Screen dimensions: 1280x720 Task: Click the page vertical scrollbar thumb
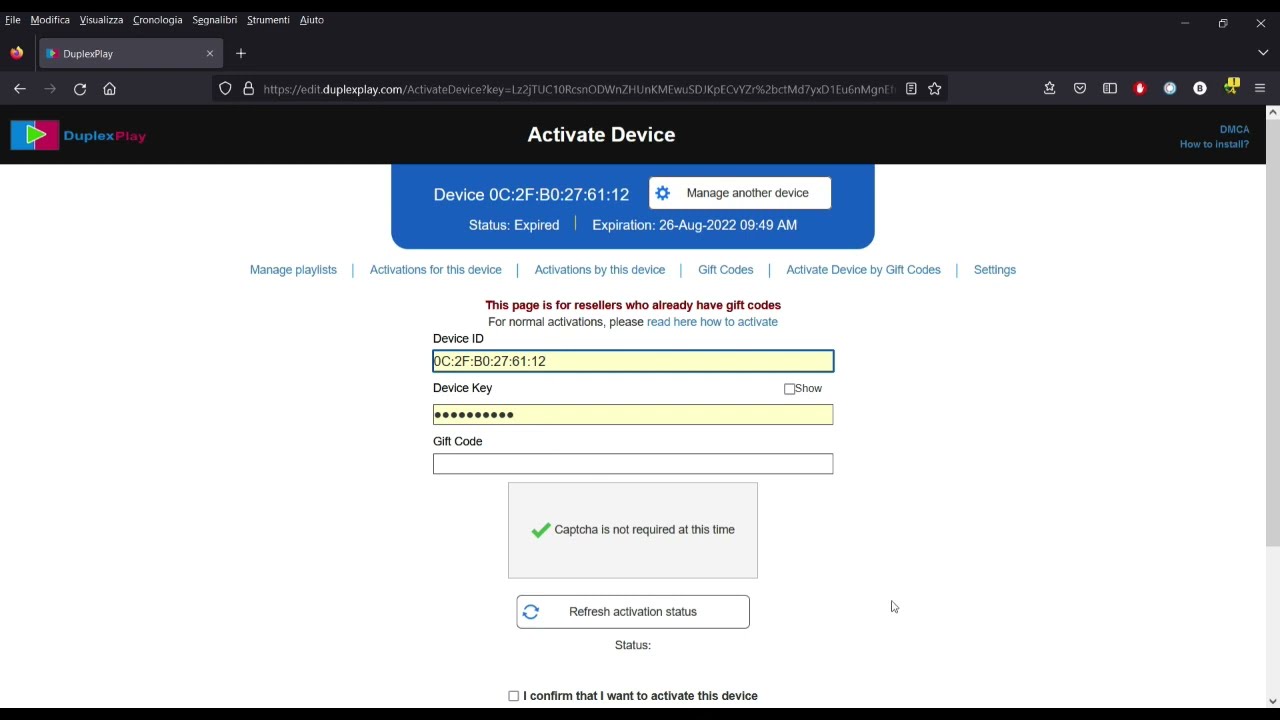pyautogui.click(x=1273, y=332)
